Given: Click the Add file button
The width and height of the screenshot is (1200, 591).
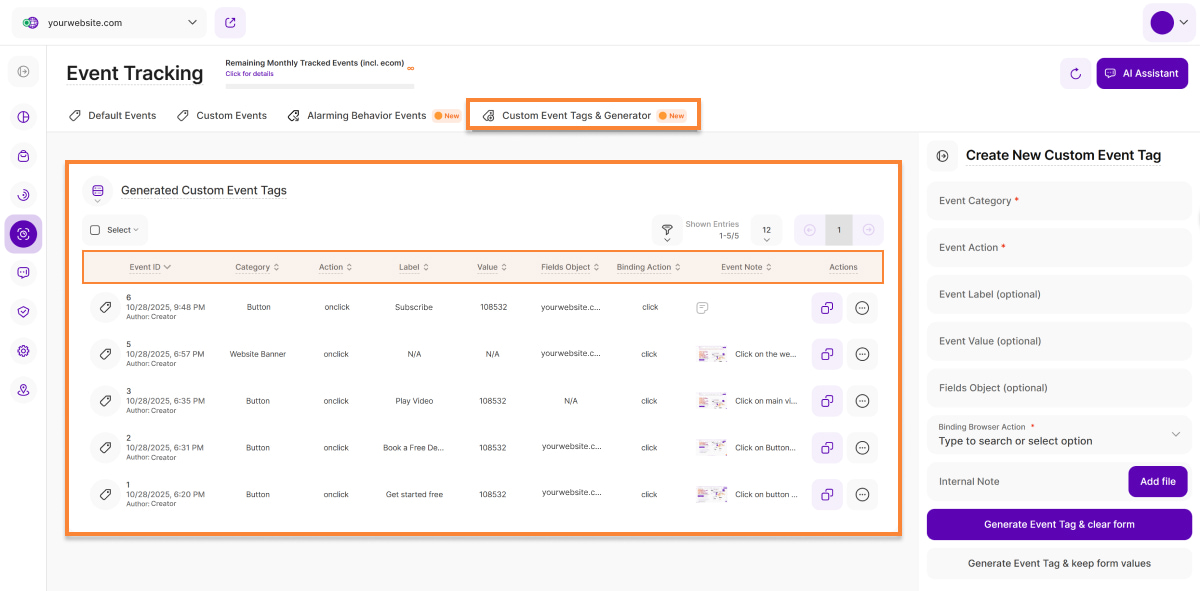Looking at the screenshot, I should [x=1157, y=481].
